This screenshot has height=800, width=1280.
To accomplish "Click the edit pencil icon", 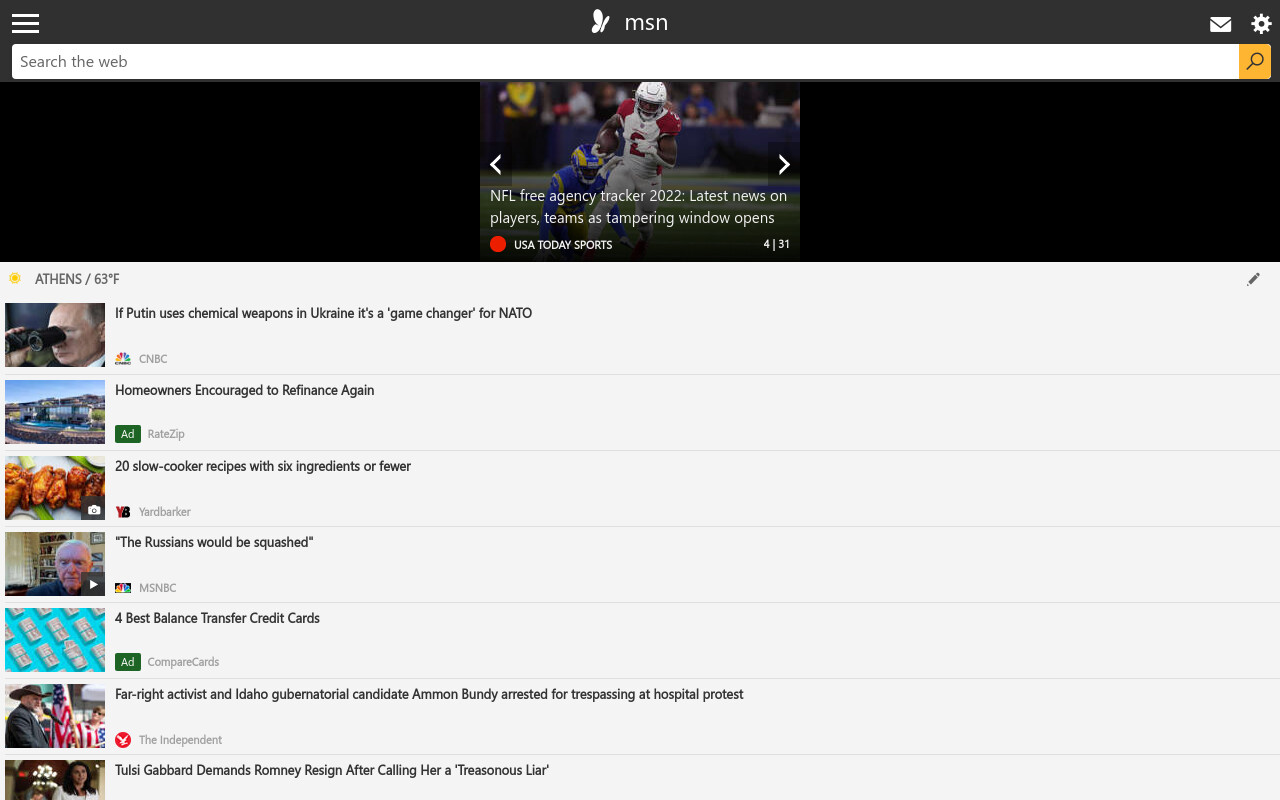I will (1253, 279).
